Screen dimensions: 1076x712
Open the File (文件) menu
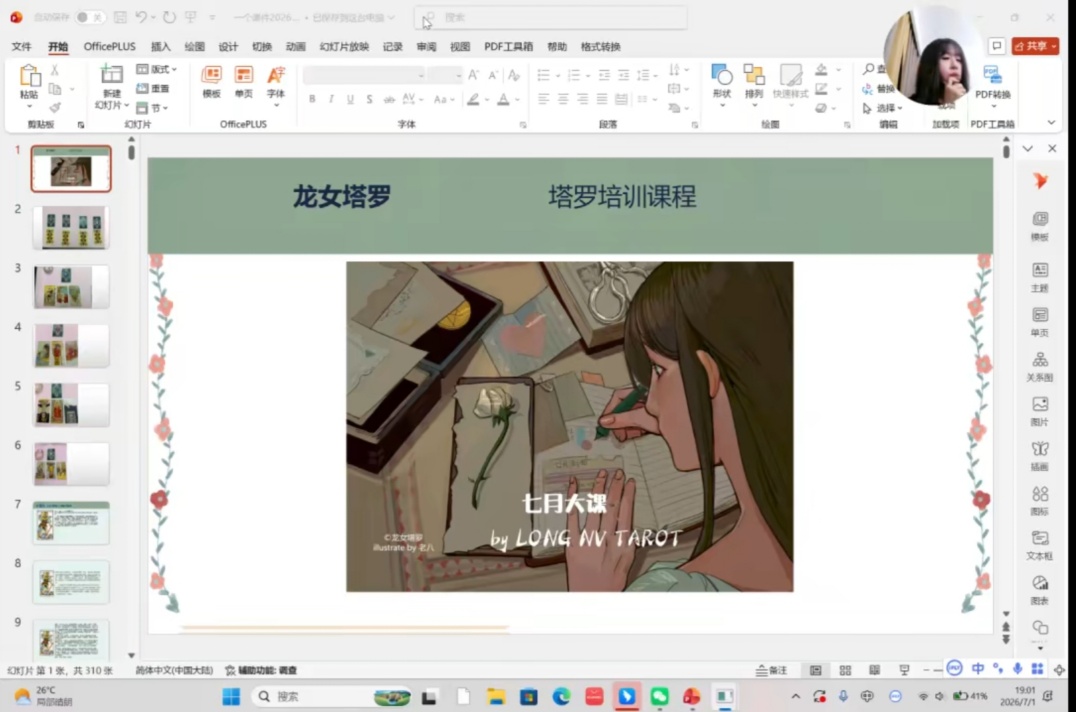click(x=21, y=47)
